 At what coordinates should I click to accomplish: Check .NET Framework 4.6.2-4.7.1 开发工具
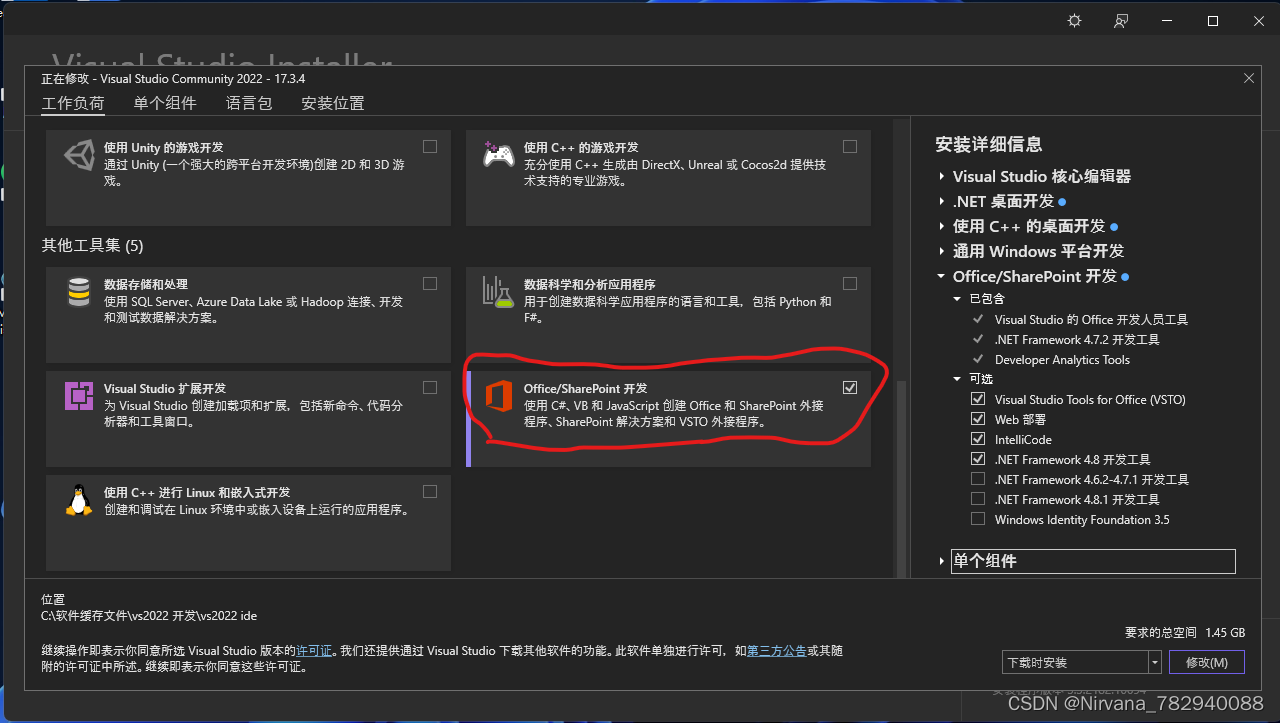click(978, 479)
